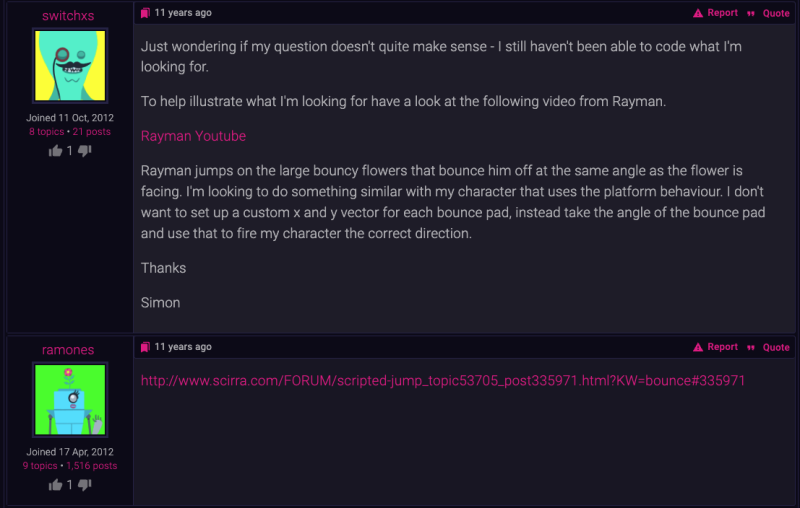Click thumbs up icon under switchxs
Image resolution: width=800 pixels, height=508 pixels.
55,151
